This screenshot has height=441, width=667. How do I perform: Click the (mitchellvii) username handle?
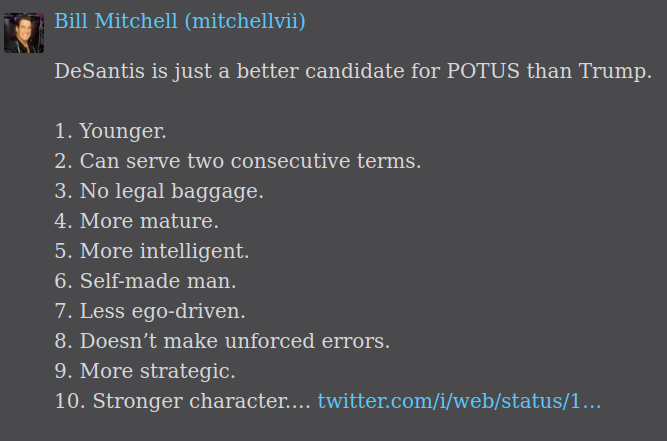[244, 22]
